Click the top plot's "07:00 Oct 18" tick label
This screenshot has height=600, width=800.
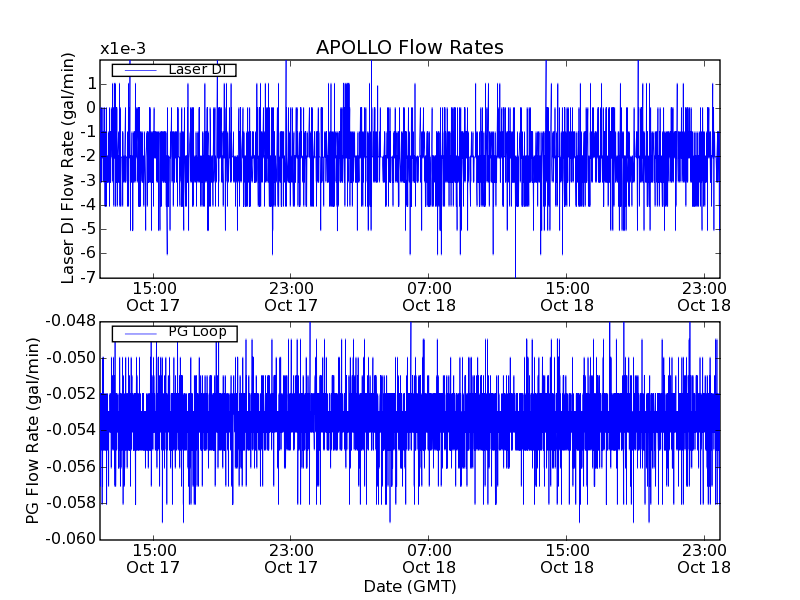(429, 296)
